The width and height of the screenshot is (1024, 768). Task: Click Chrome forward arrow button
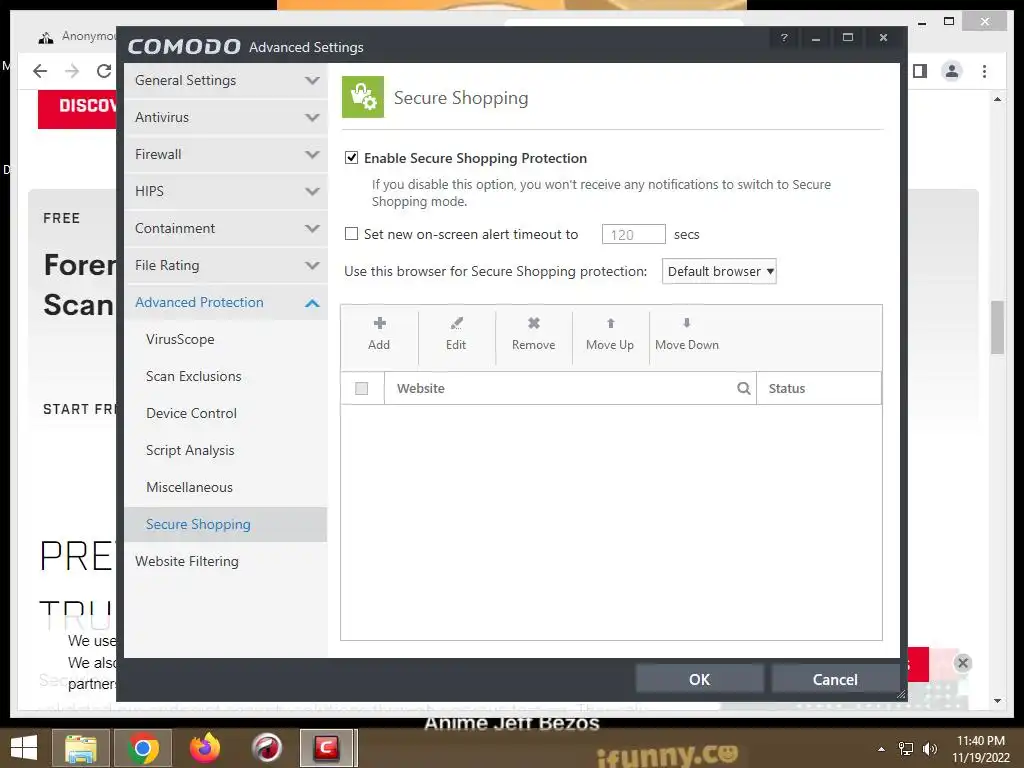[x=72, y=71]
